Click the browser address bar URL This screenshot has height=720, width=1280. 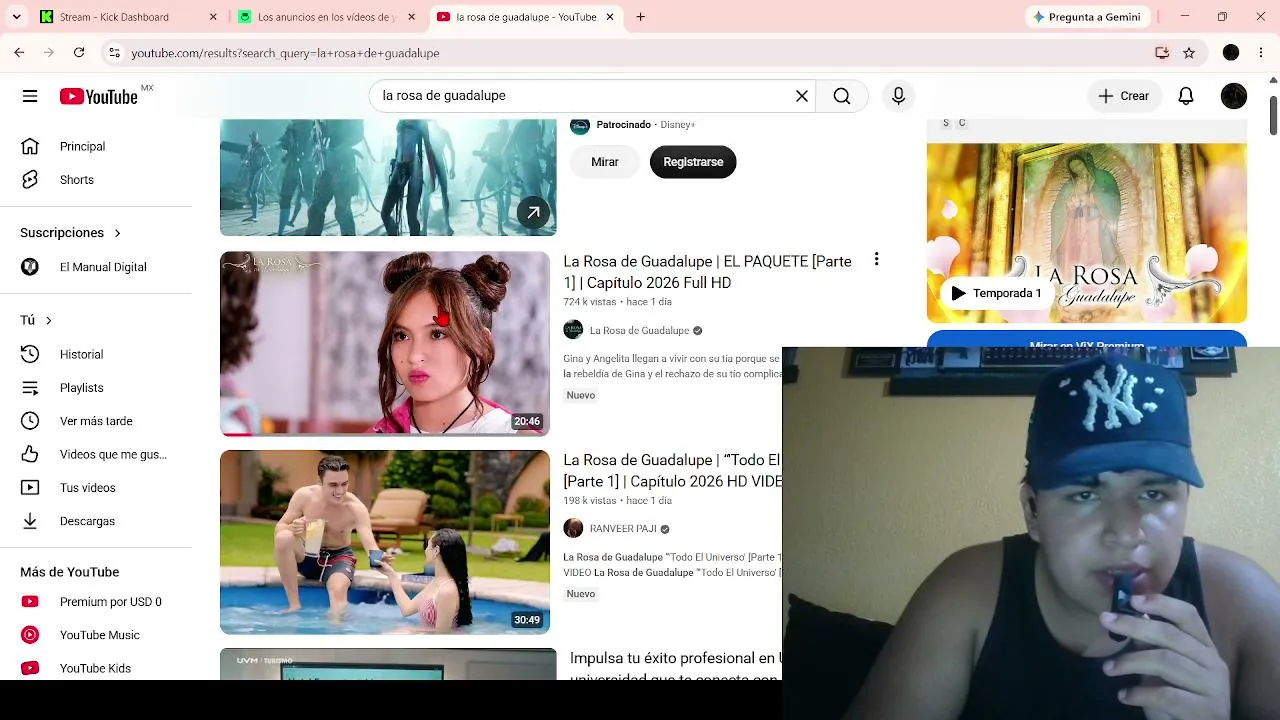coord(285,53)
